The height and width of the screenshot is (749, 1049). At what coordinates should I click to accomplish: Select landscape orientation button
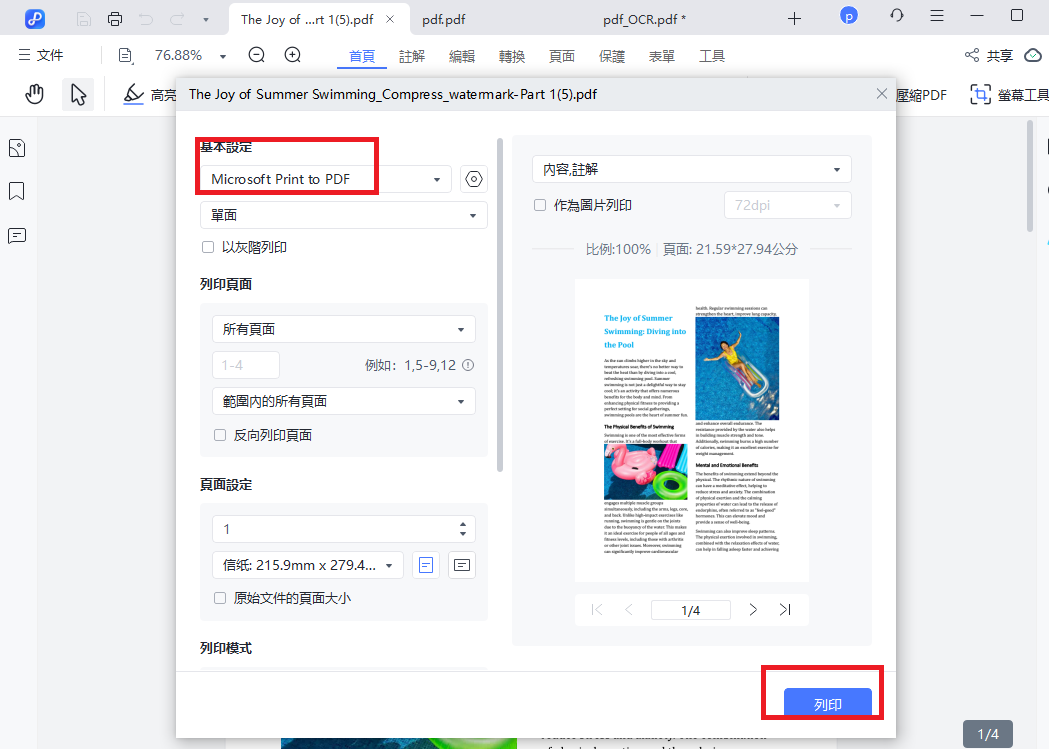460,565
